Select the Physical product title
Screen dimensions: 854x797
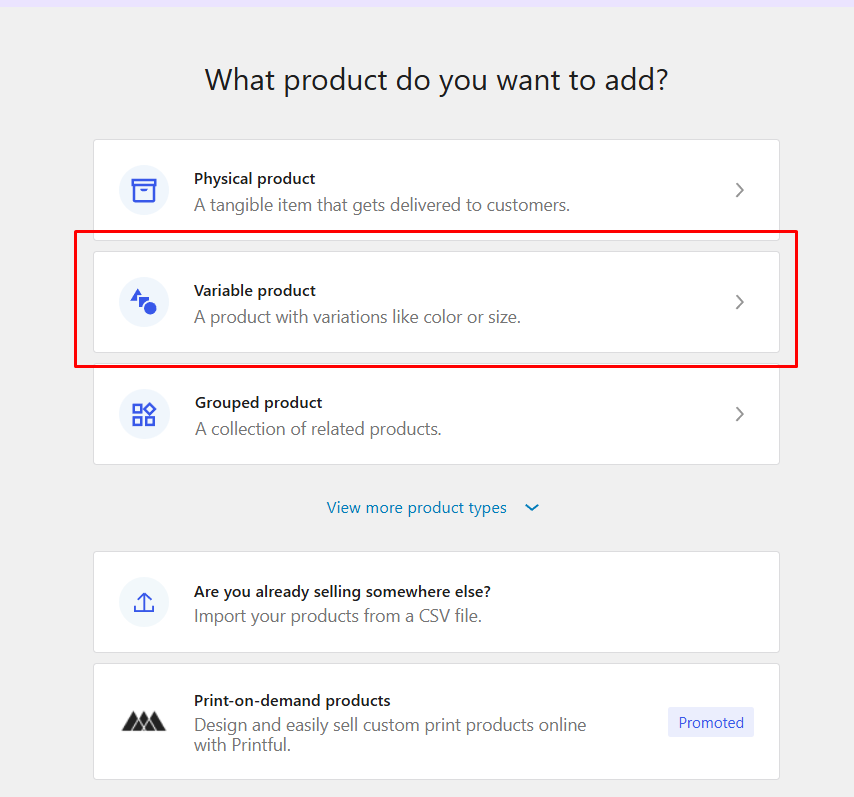pyautogui.click(x=254, y=179)
